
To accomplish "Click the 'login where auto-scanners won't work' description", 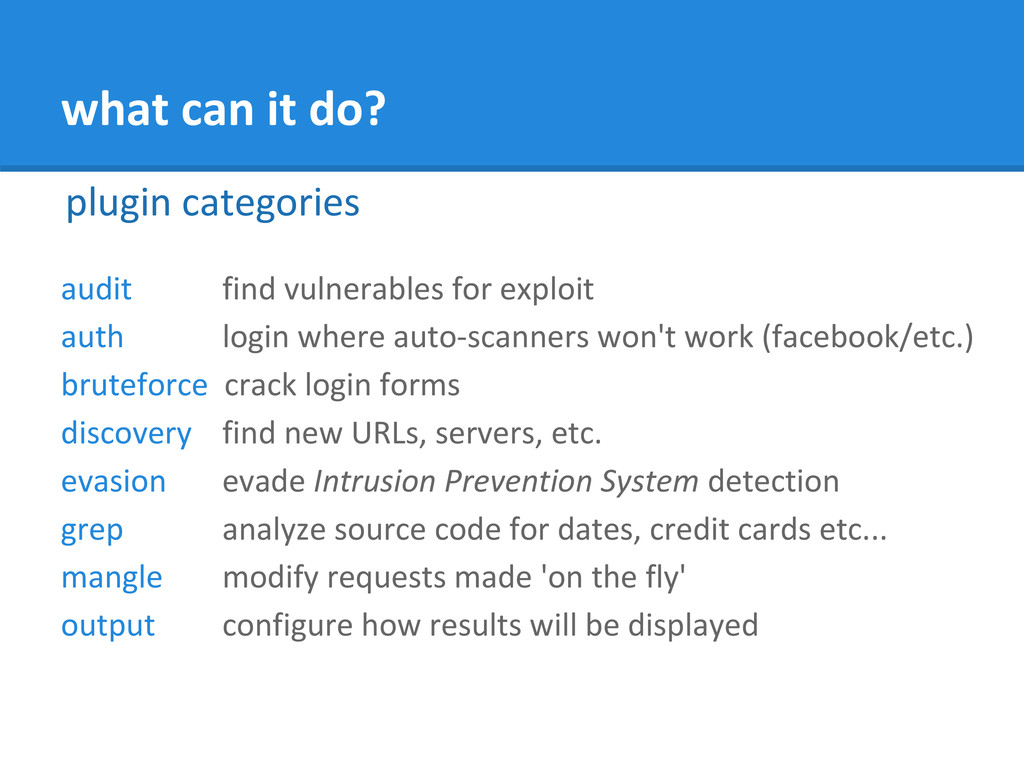I will pyautogui.click(x=488, y=337).
